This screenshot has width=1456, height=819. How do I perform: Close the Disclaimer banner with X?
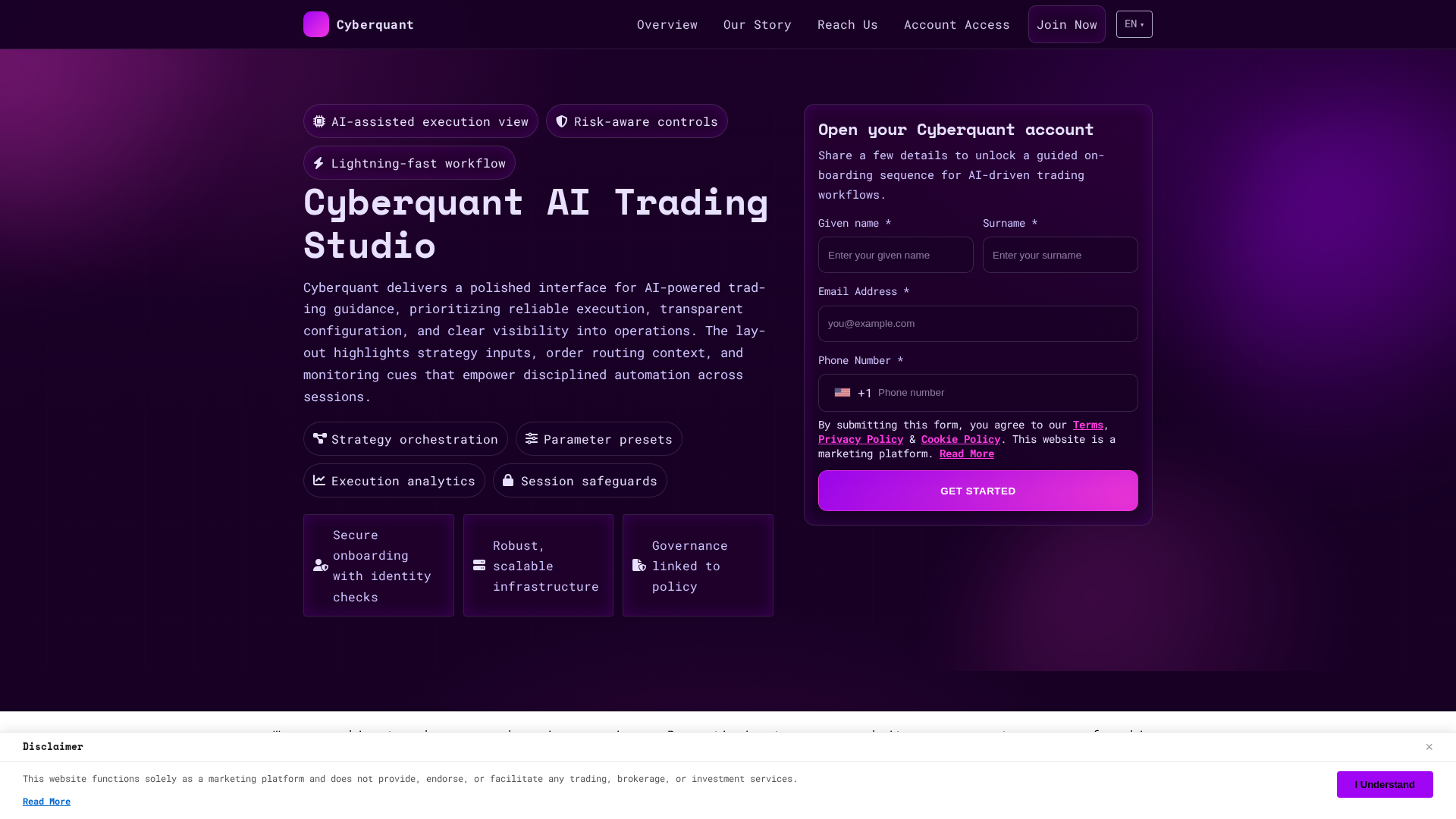point(1429,747)
